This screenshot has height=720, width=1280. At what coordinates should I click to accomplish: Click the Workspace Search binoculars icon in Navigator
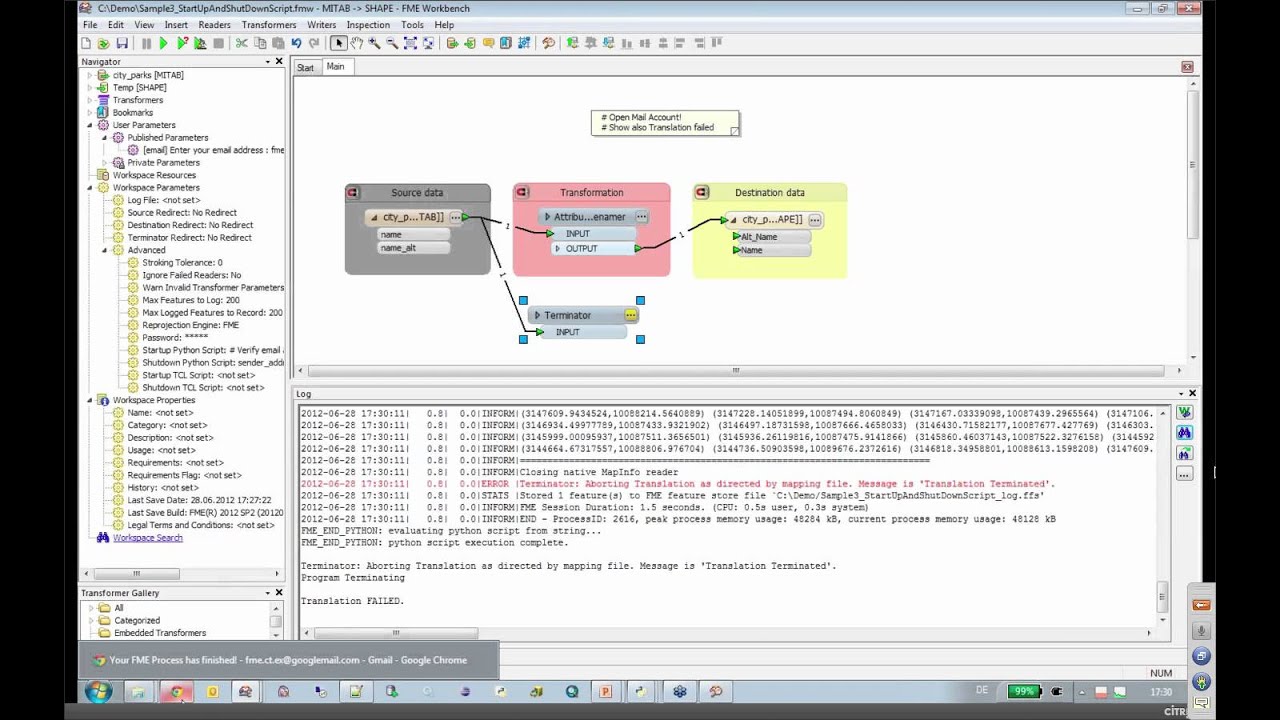[102, 538]
